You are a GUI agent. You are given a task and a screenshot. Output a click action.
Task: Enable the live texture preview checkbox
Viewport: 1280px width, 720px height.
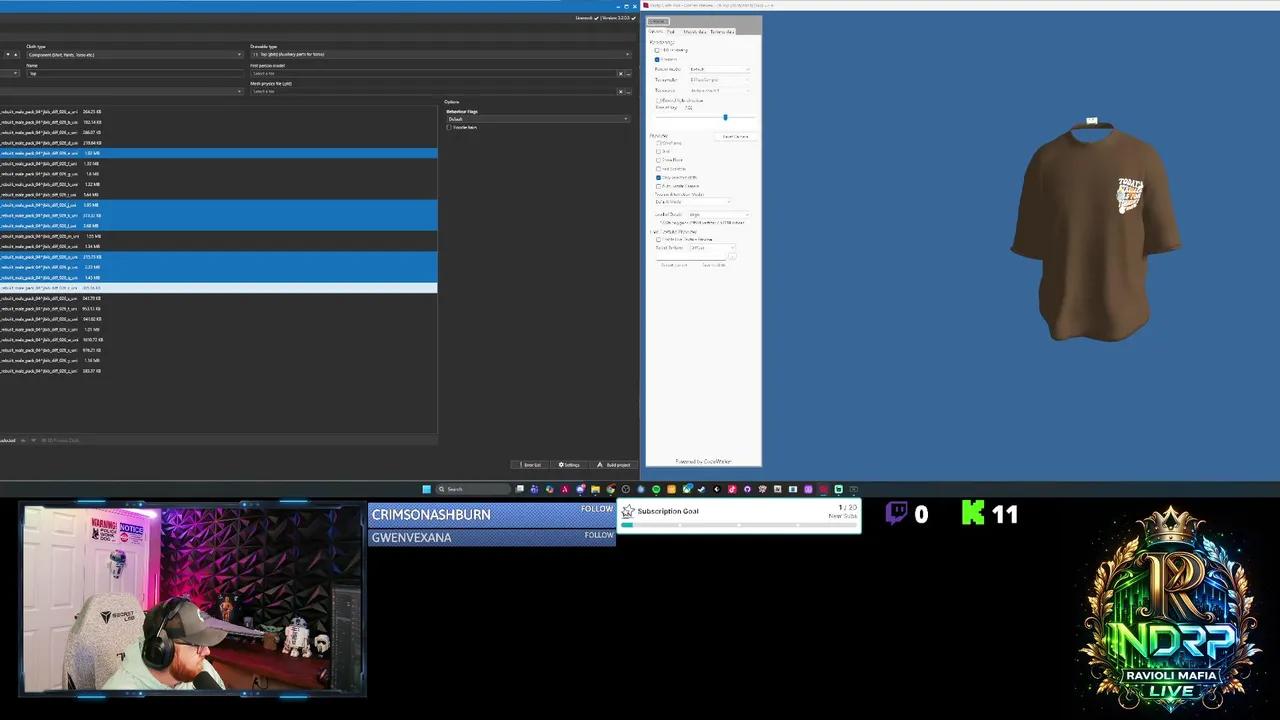point(658,239)
